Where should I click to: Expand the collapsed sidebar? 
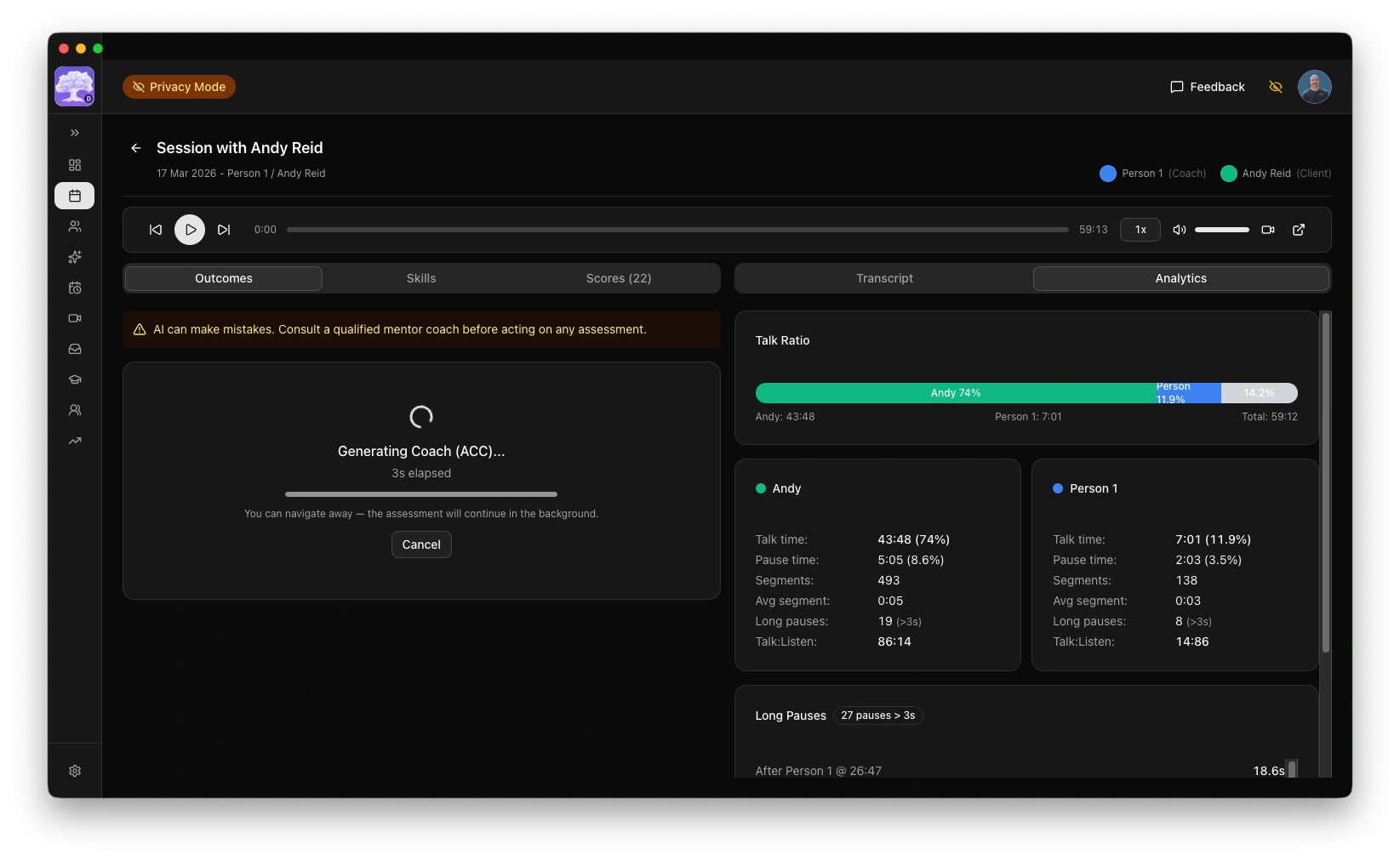pyautogui.click(x=75, y=133)
